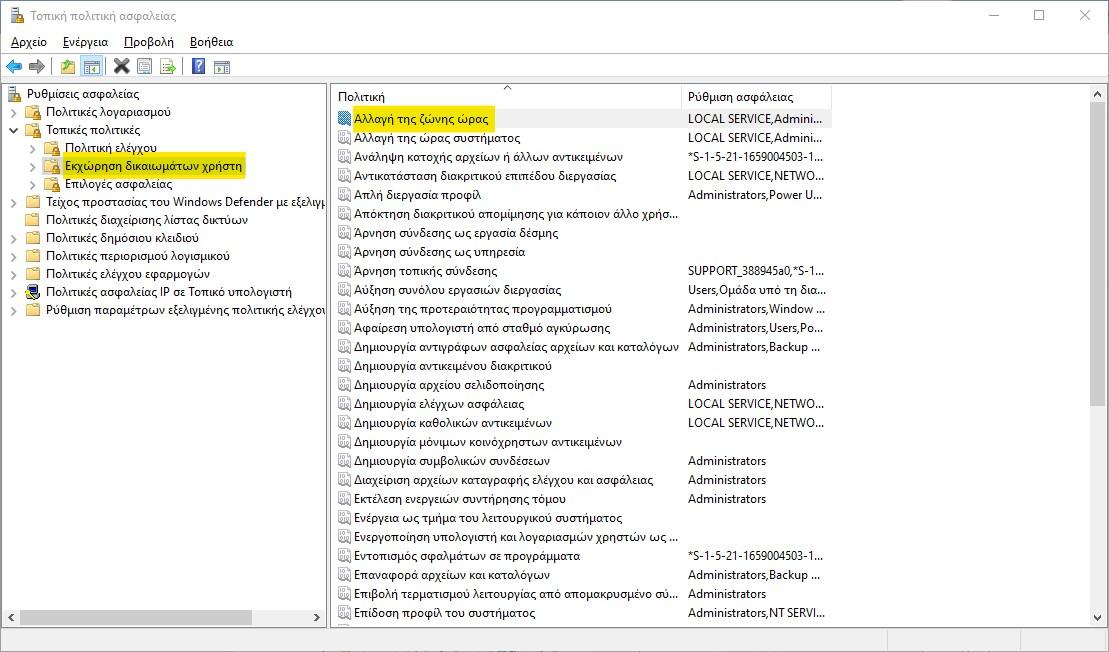
Task: Click the down arrow of the policy list scrollbar
Action: tap(1098, 617)
